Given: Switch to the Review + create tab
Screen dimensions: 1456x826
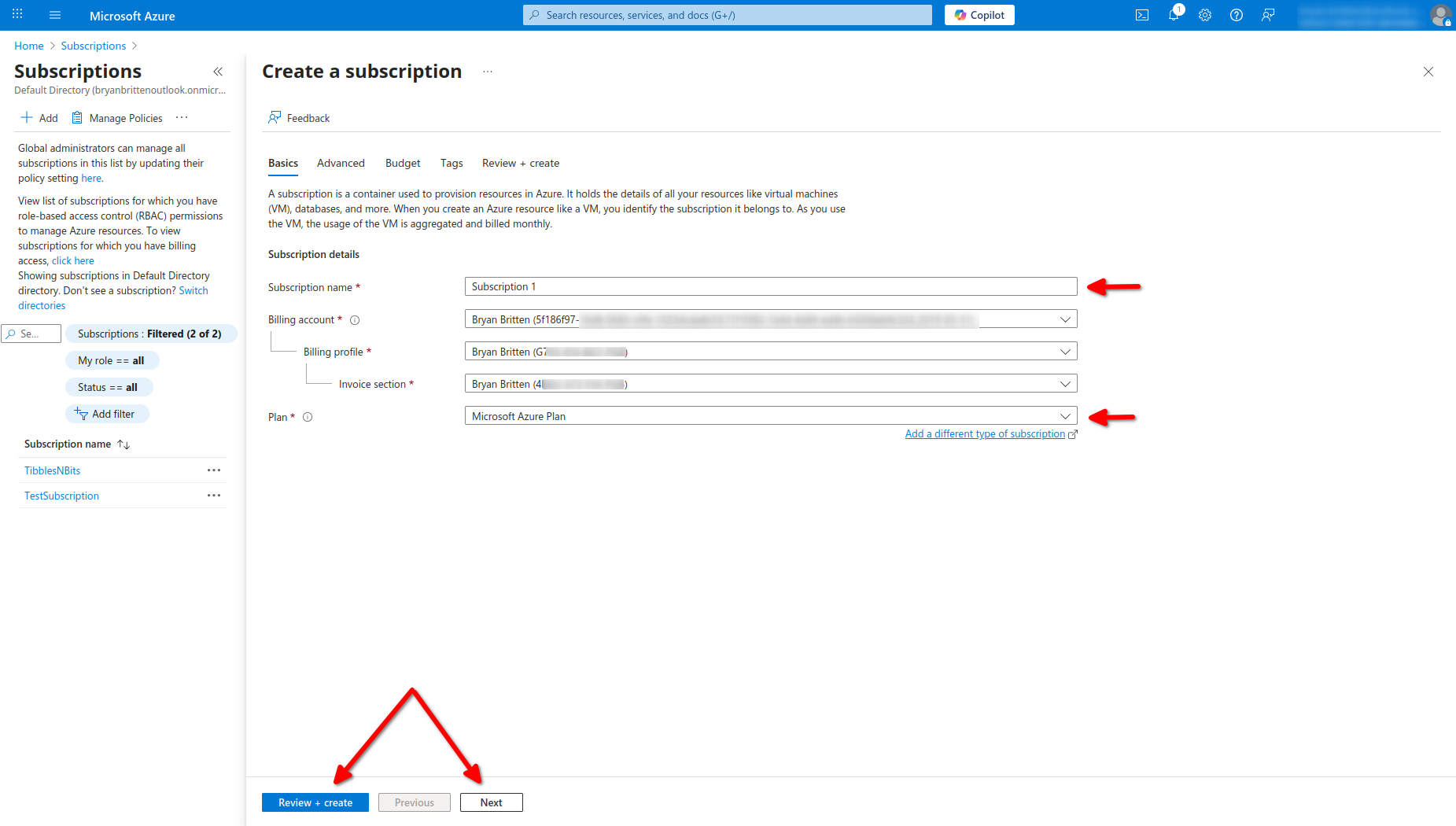Looking at the screenshot, I should pyautogui.click(x=521, y=164).
